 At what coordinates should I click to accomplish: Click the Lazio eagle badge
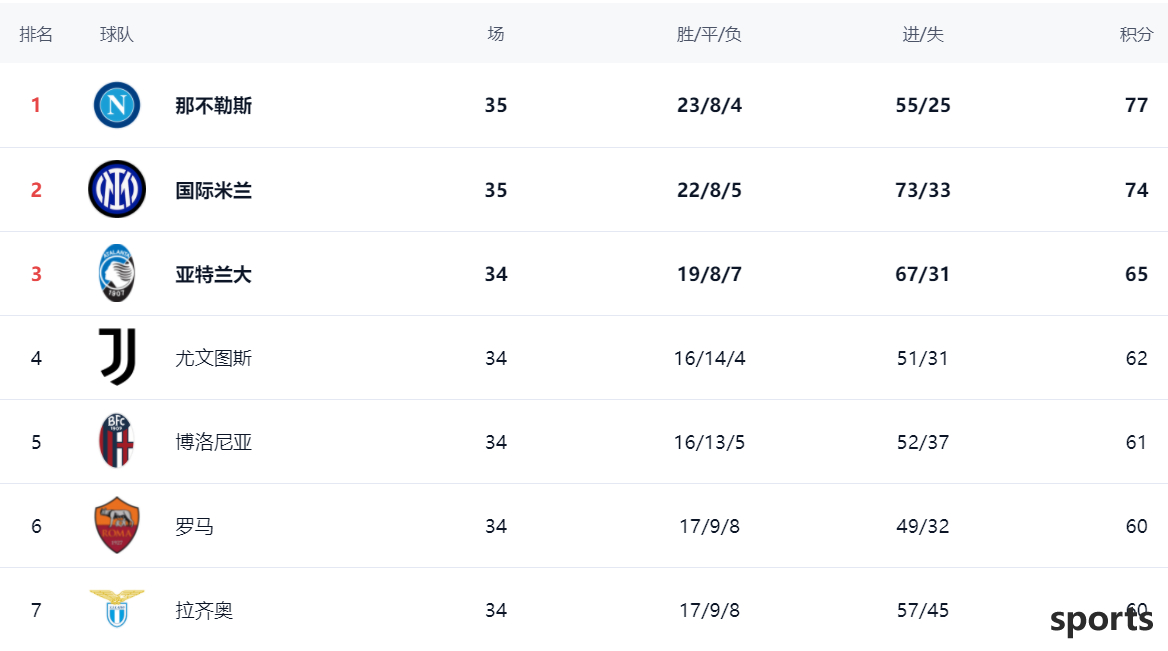click(117, 609)
